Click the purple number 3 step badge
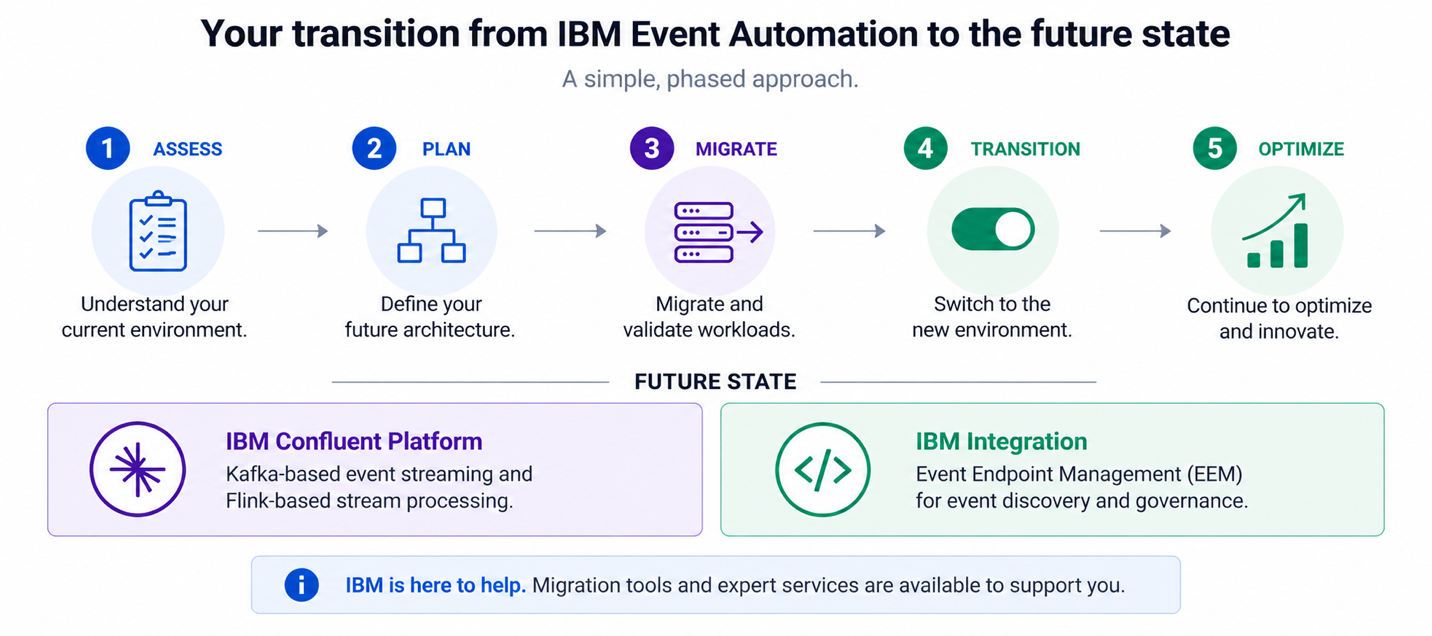 pos(652,149)
